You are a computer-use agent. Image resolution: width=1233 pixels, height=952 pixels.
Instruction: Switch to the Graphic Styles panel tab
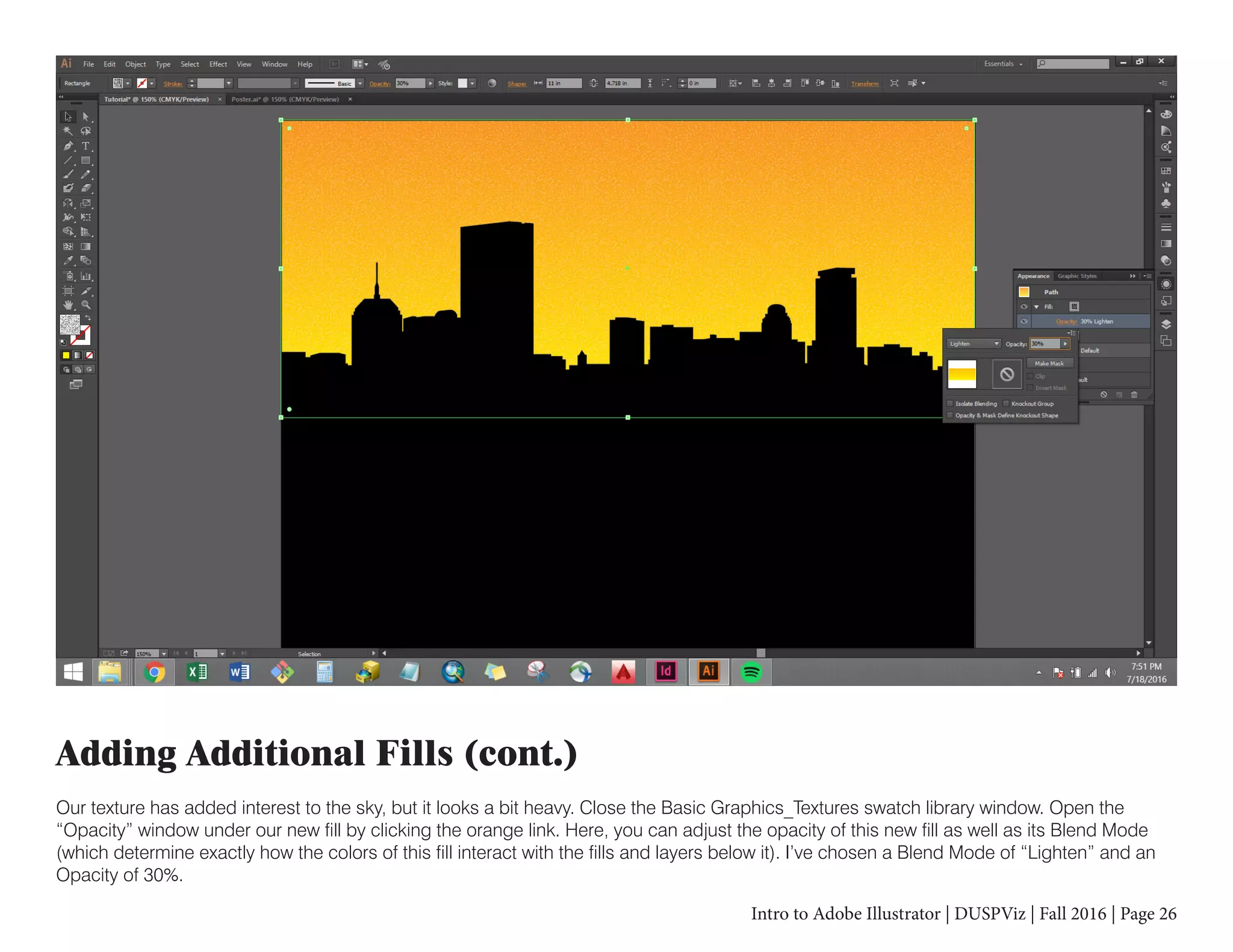(x=1077, y=276)
